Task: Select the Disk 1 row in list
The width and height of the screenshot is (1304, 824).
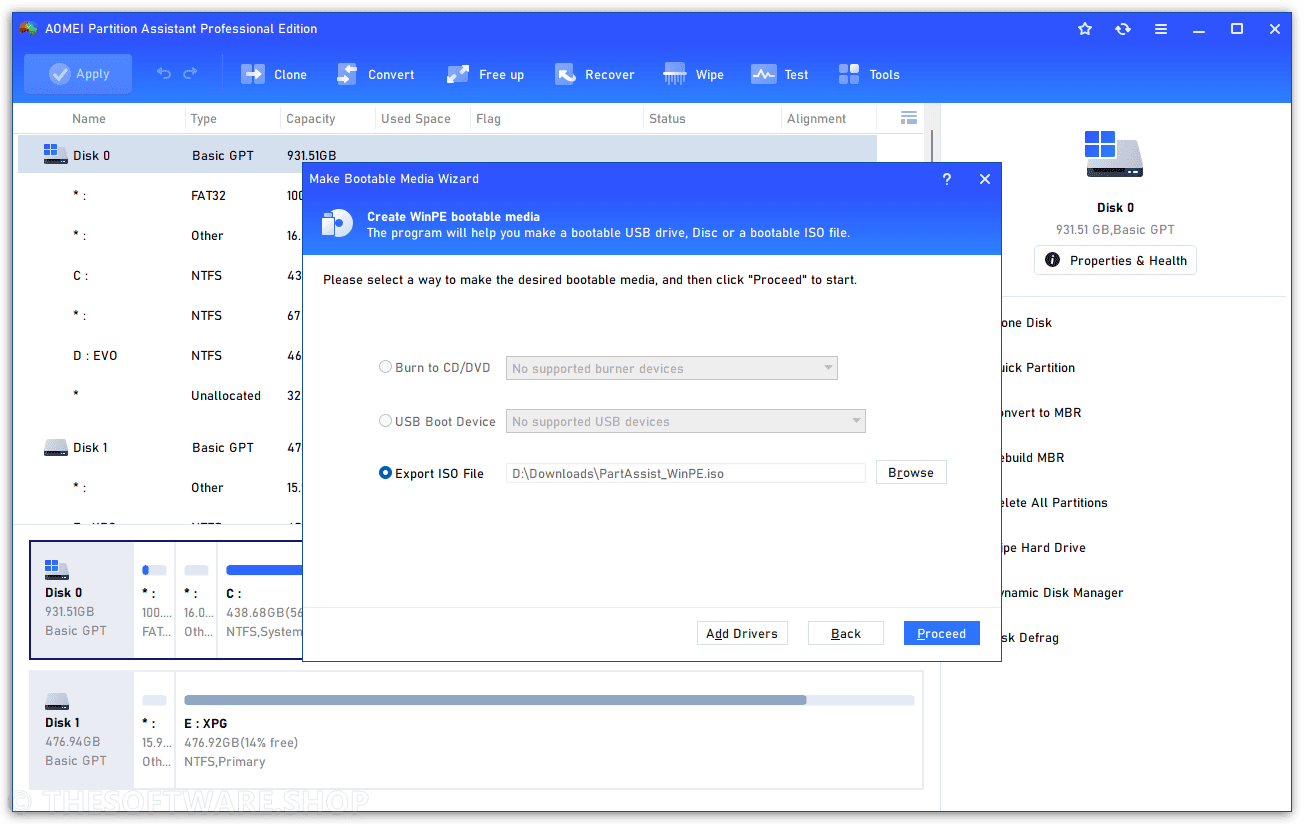Action: coord(160,447)
